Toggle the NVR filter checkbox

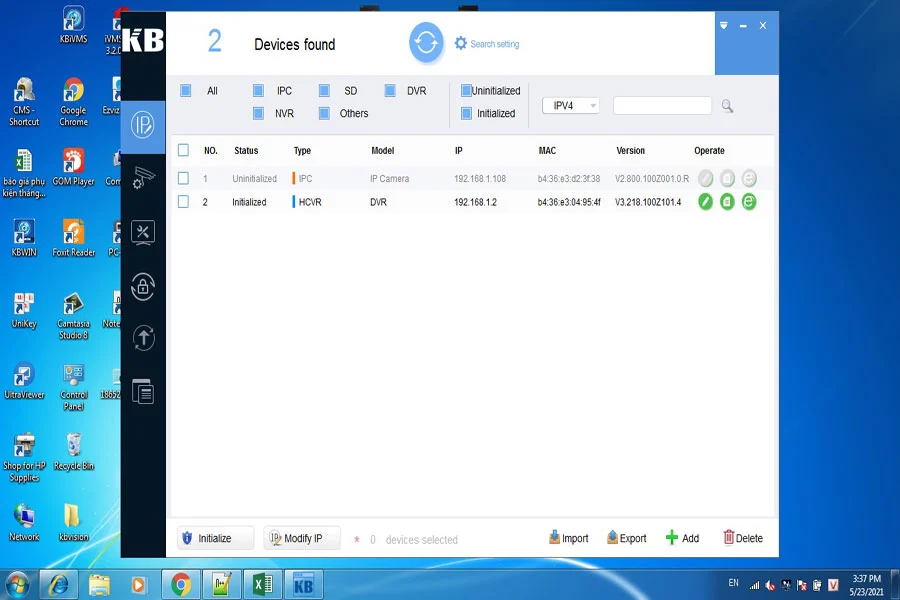(x=258, y=114)
